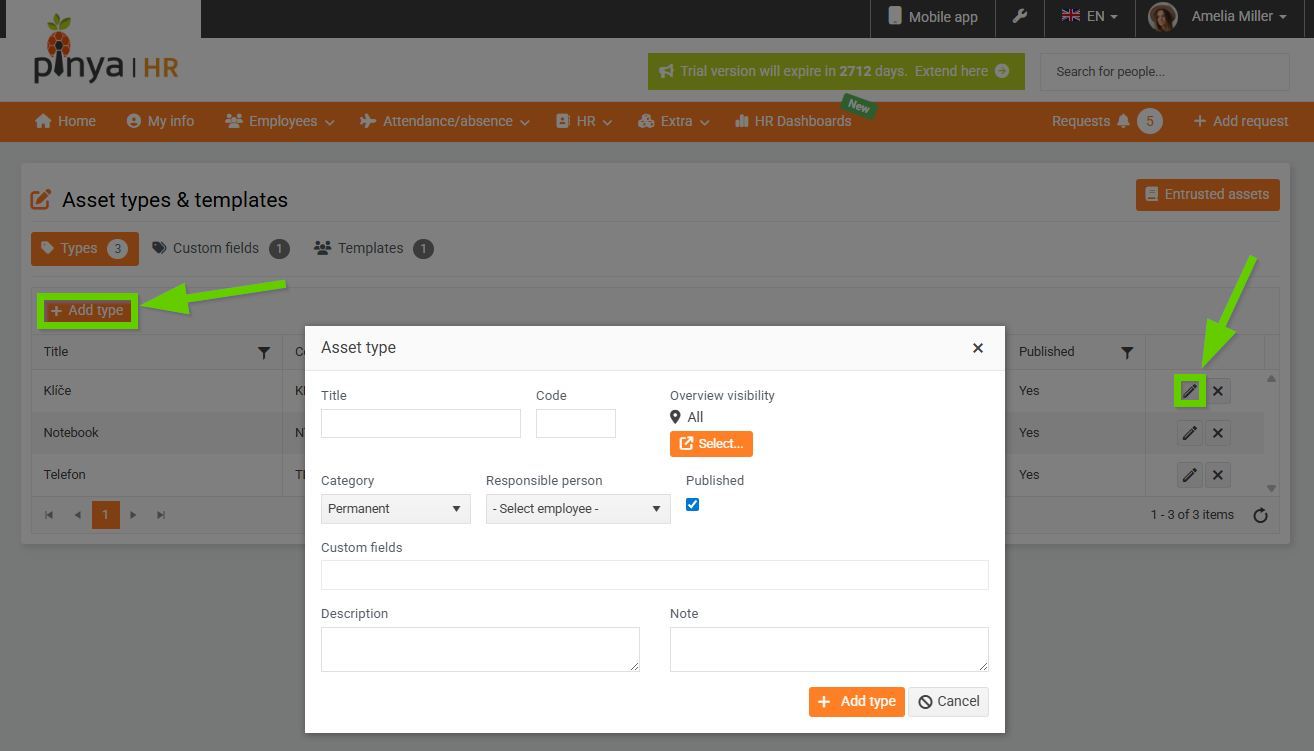Open HR Dashboards
Image resolution: width=1314 pixels, height=751 pixels.
click(793, 121)
